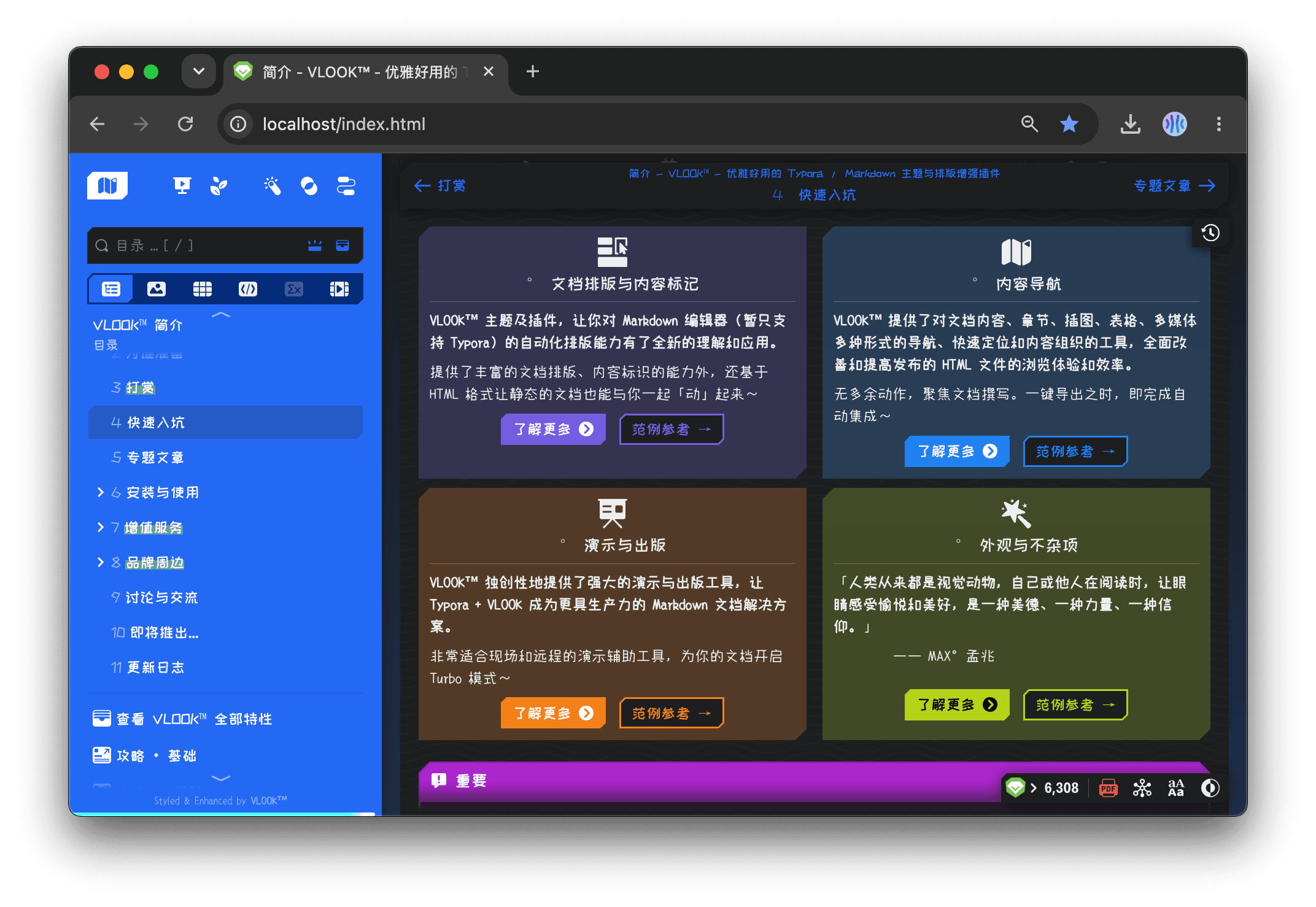
Task: Click 了解更多 in the orange 演示与出版 card
Action: pyautogui.click(x=553, y=712)
